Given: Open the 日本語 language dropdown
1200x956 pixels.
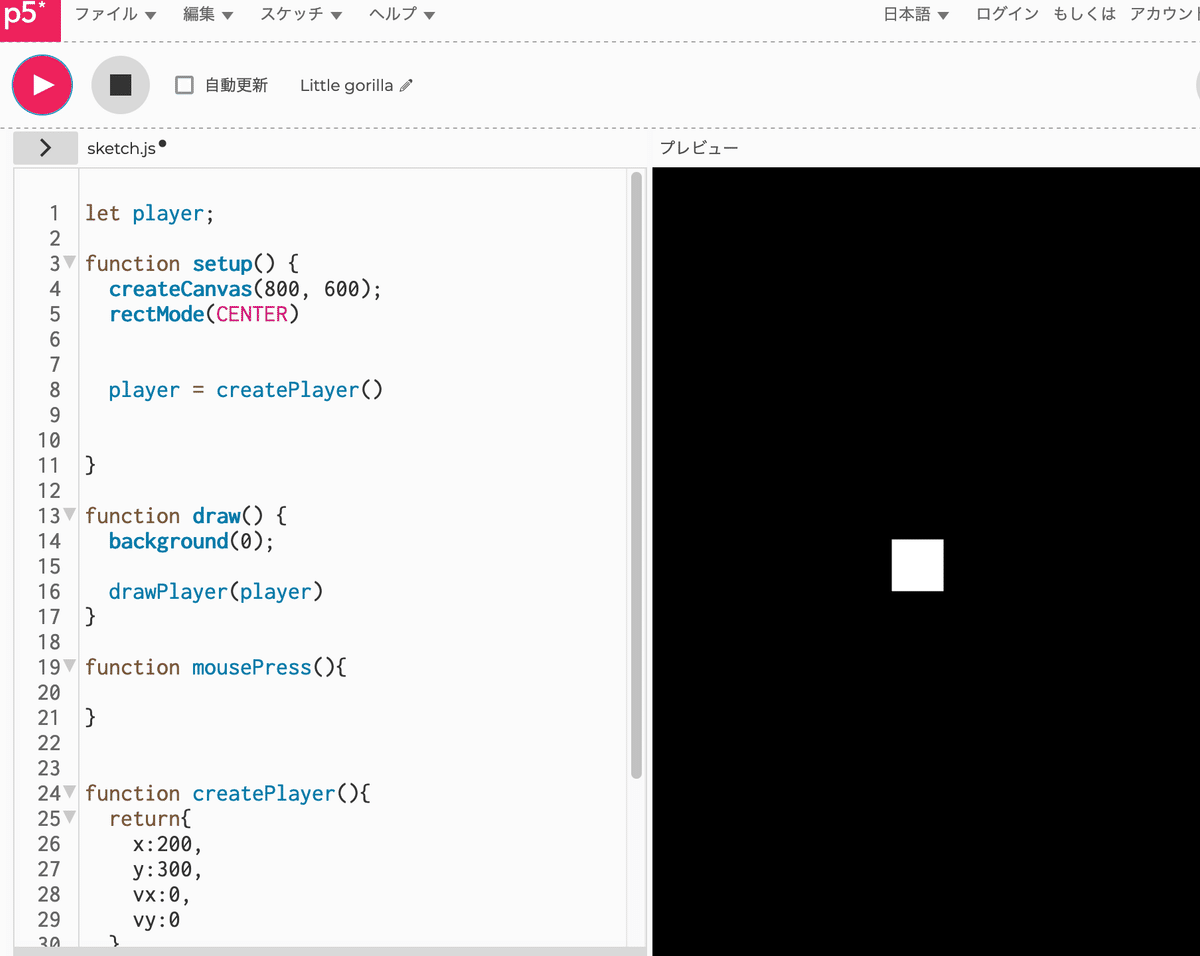Looking at the screenshot, I should tap(914, 14).
